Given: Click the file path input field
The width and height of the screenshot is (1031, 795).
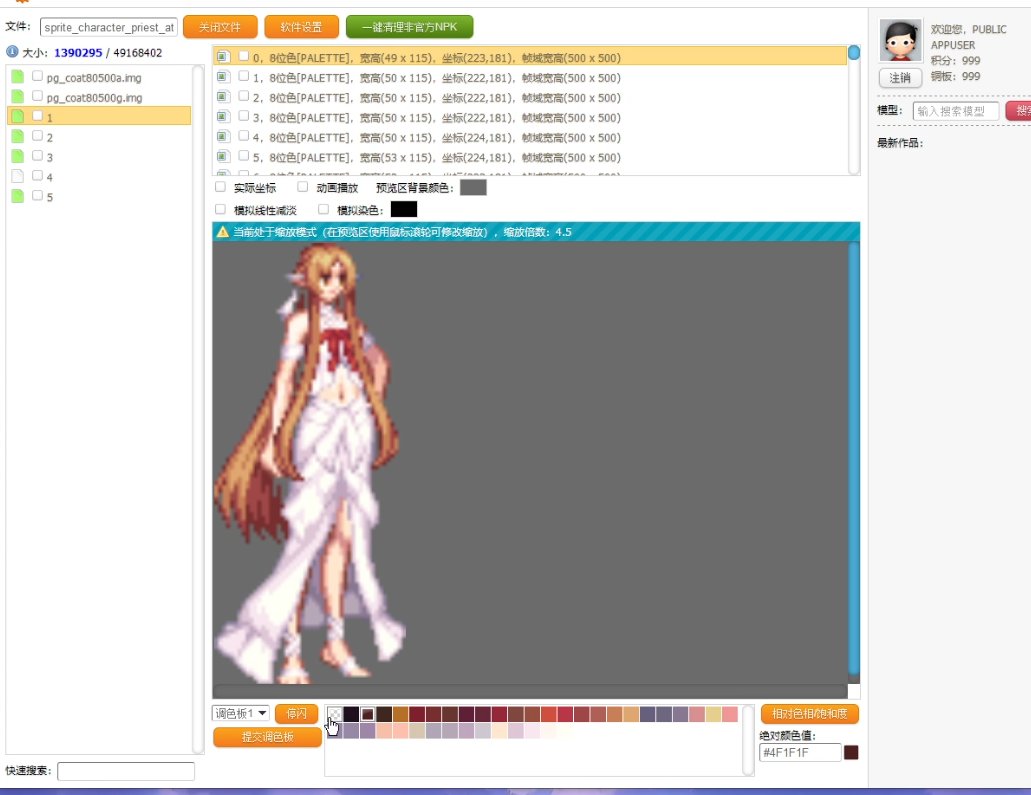Looking at the screenshot, I should (108, 27).
